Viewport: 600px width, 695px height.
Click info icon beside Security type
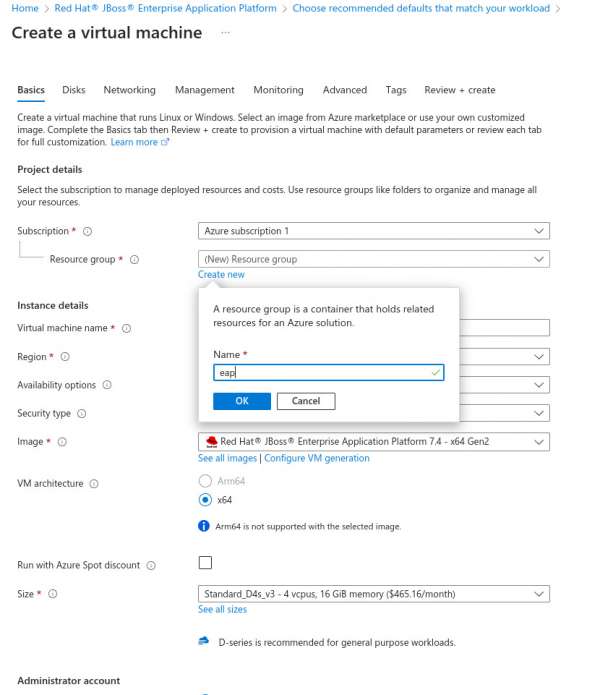82,413
